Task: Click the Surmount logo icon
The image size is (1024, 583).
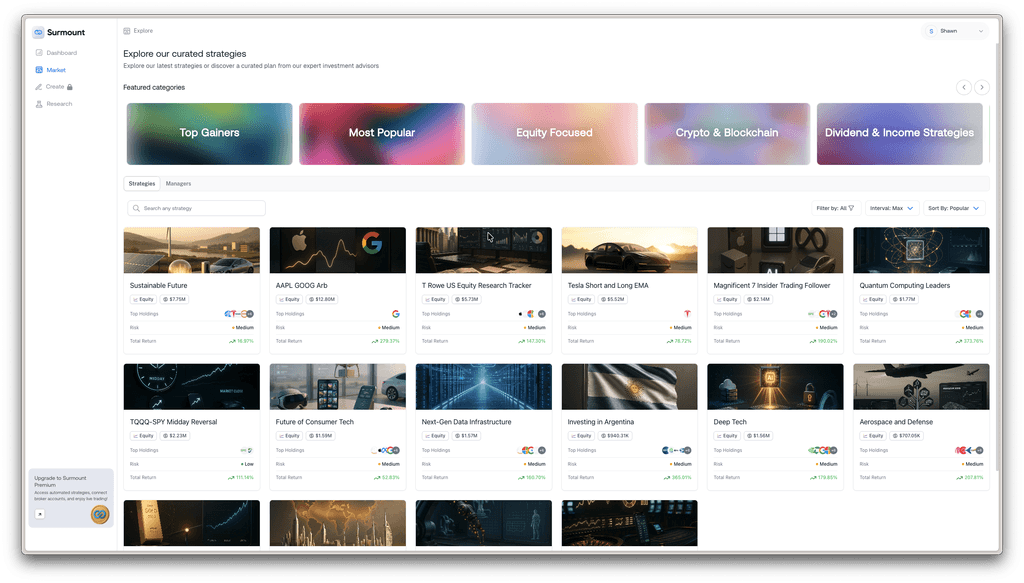Action: [39, 32]
